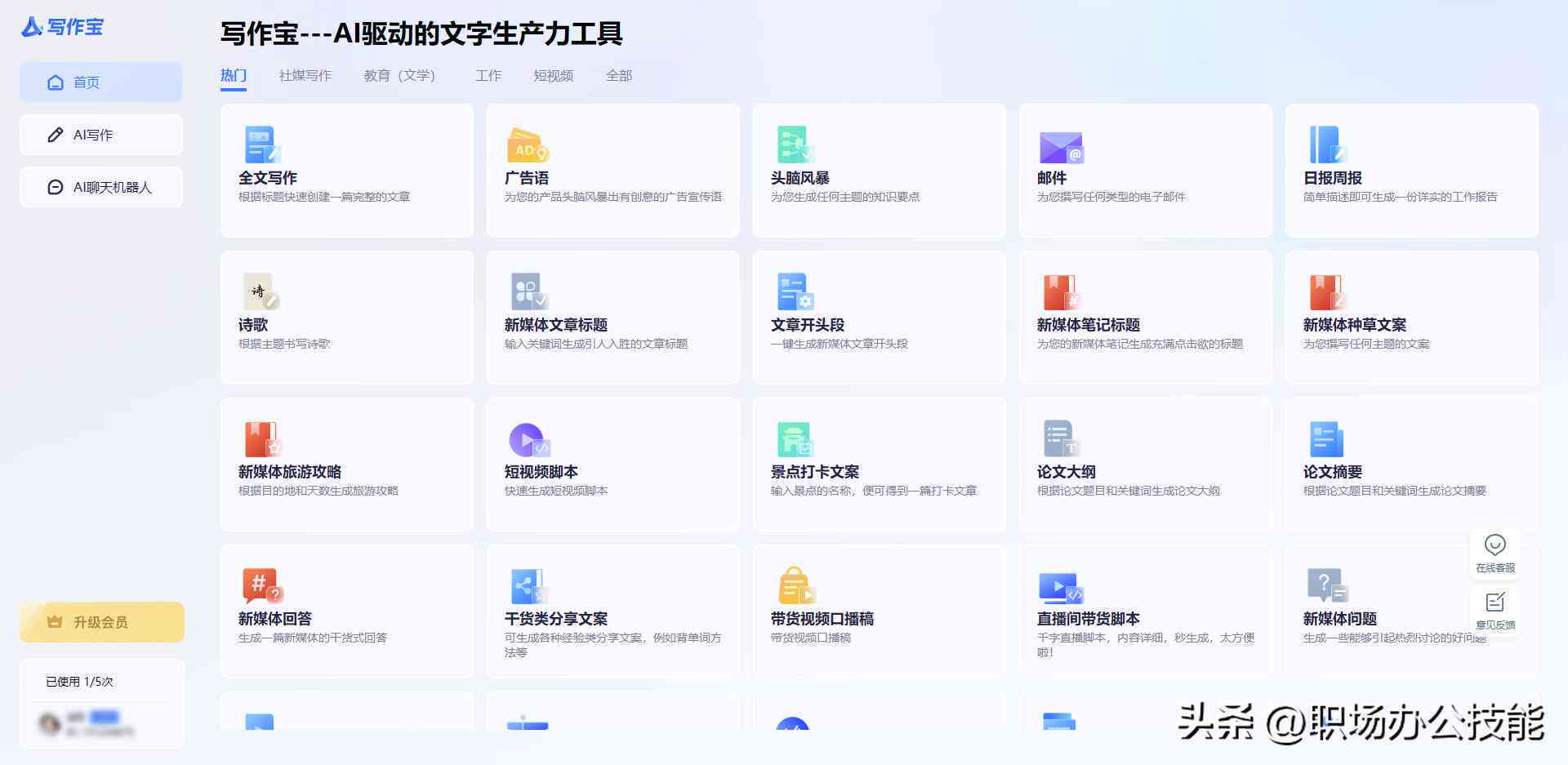Click the 新媒体种草文案 card title

pyautogui.click(x=1355, y=325)
